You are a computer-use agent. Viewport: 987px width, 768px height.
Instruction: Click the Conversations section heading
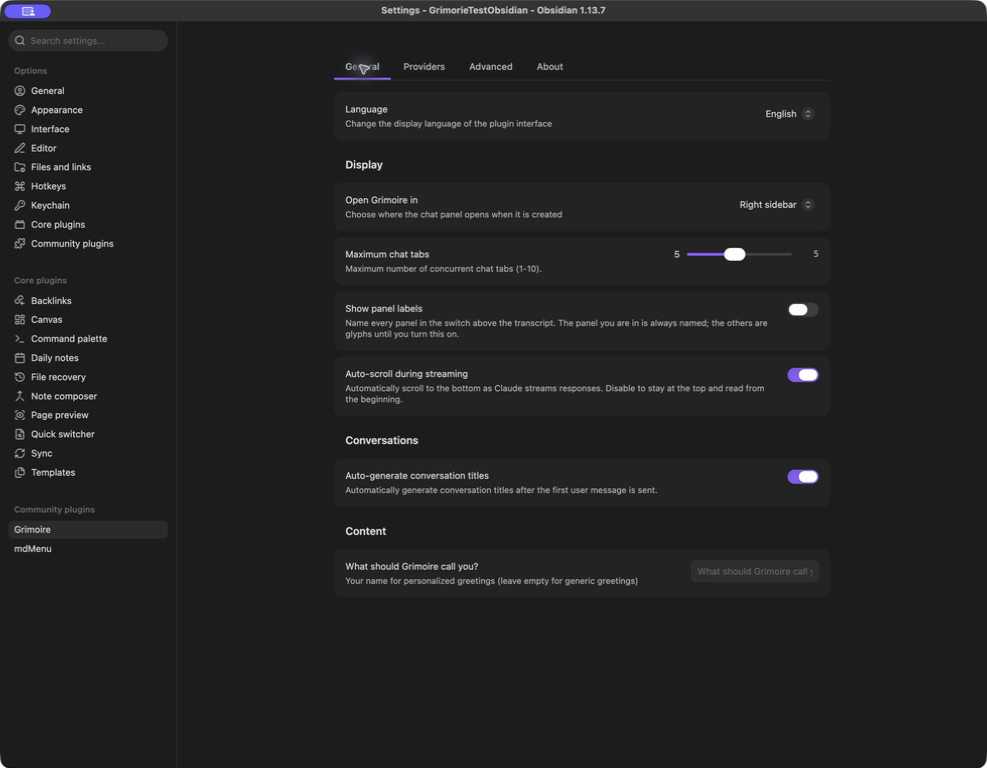click(x=381, y=441)
